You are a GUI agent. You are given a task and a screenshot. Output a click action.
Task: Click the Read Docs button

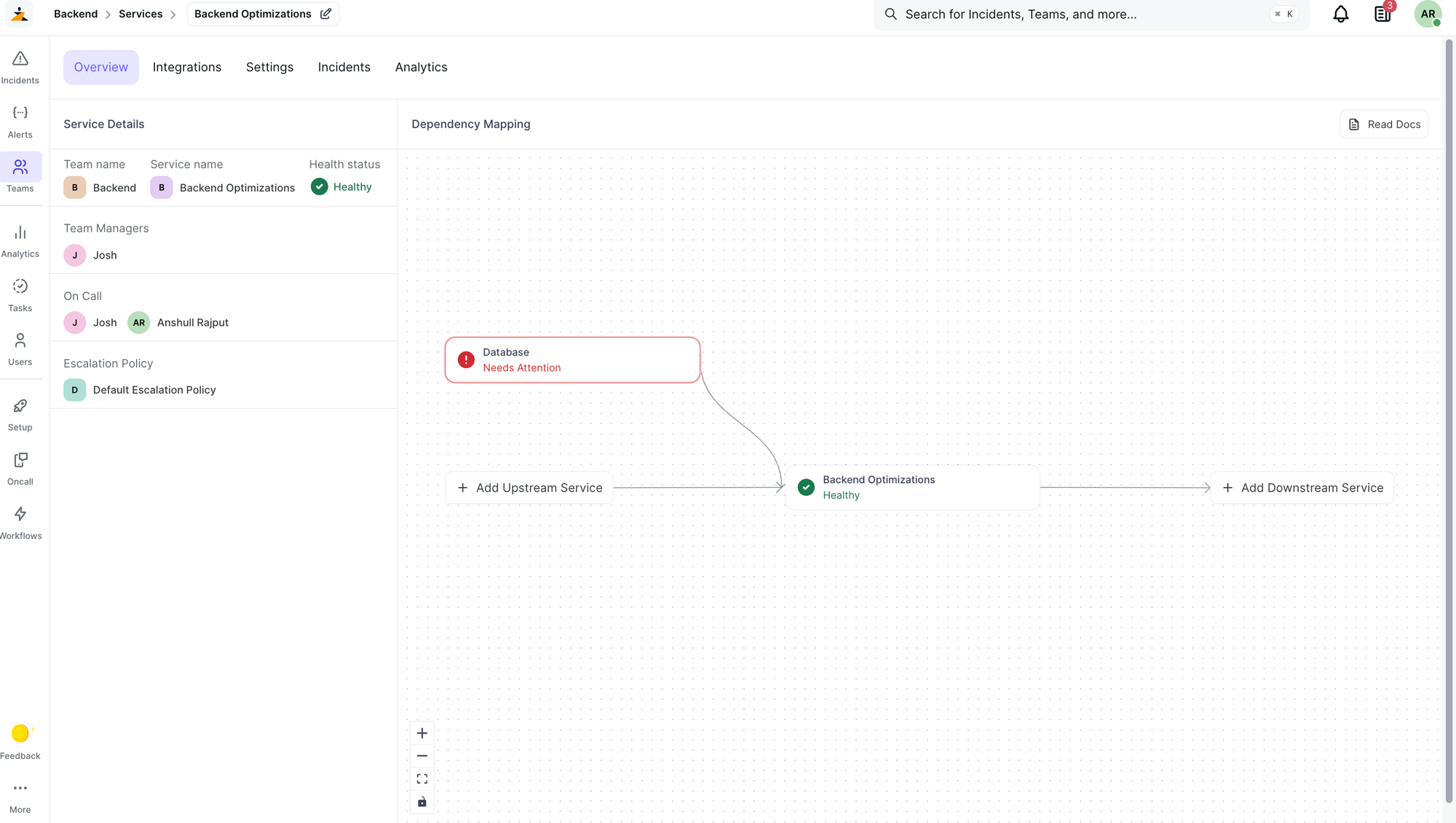click(1384, 125)
